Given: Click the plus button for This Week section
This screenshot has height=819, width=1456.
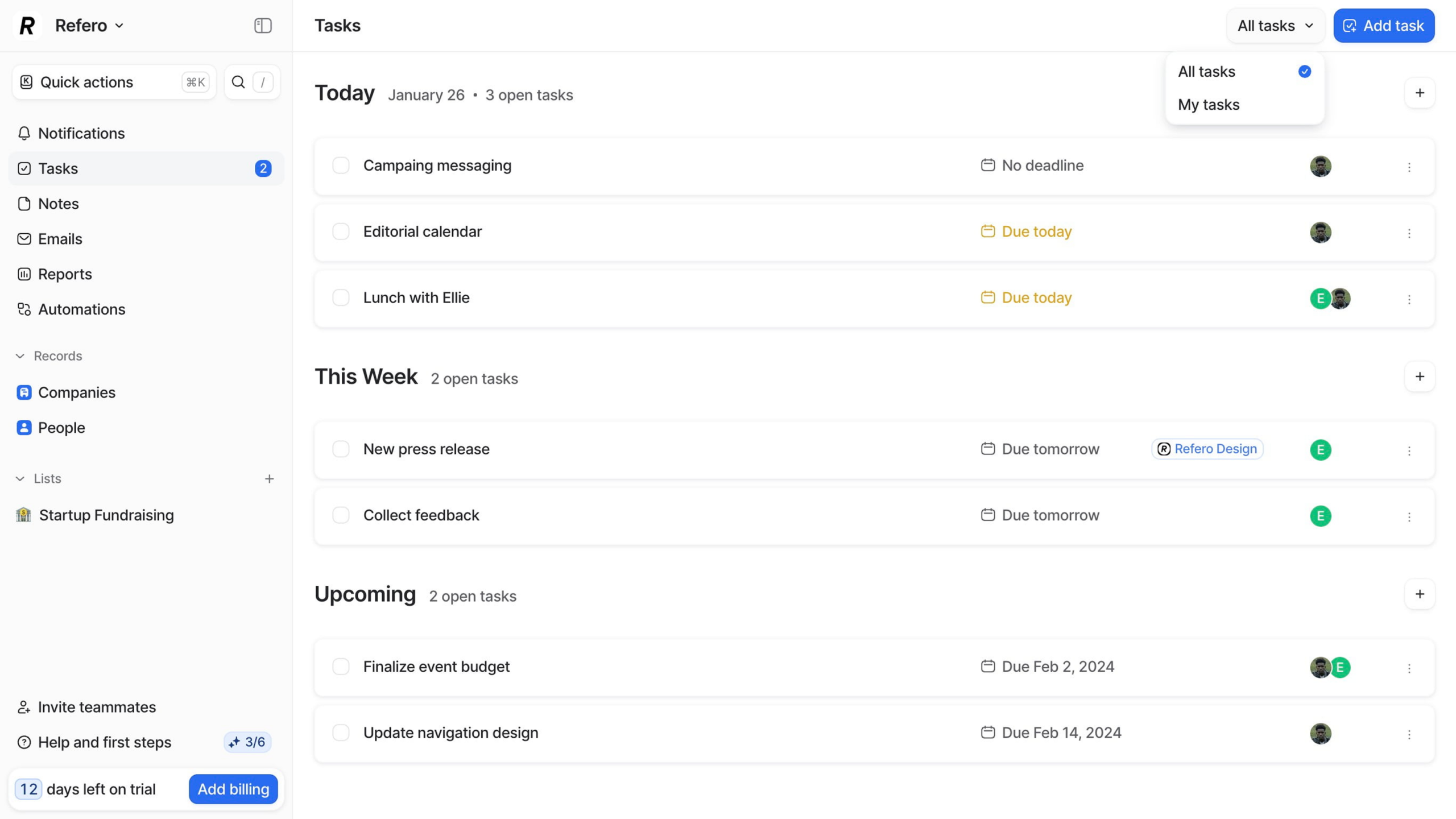Looking at the screenshot, I should click(x=1419, y=377).
